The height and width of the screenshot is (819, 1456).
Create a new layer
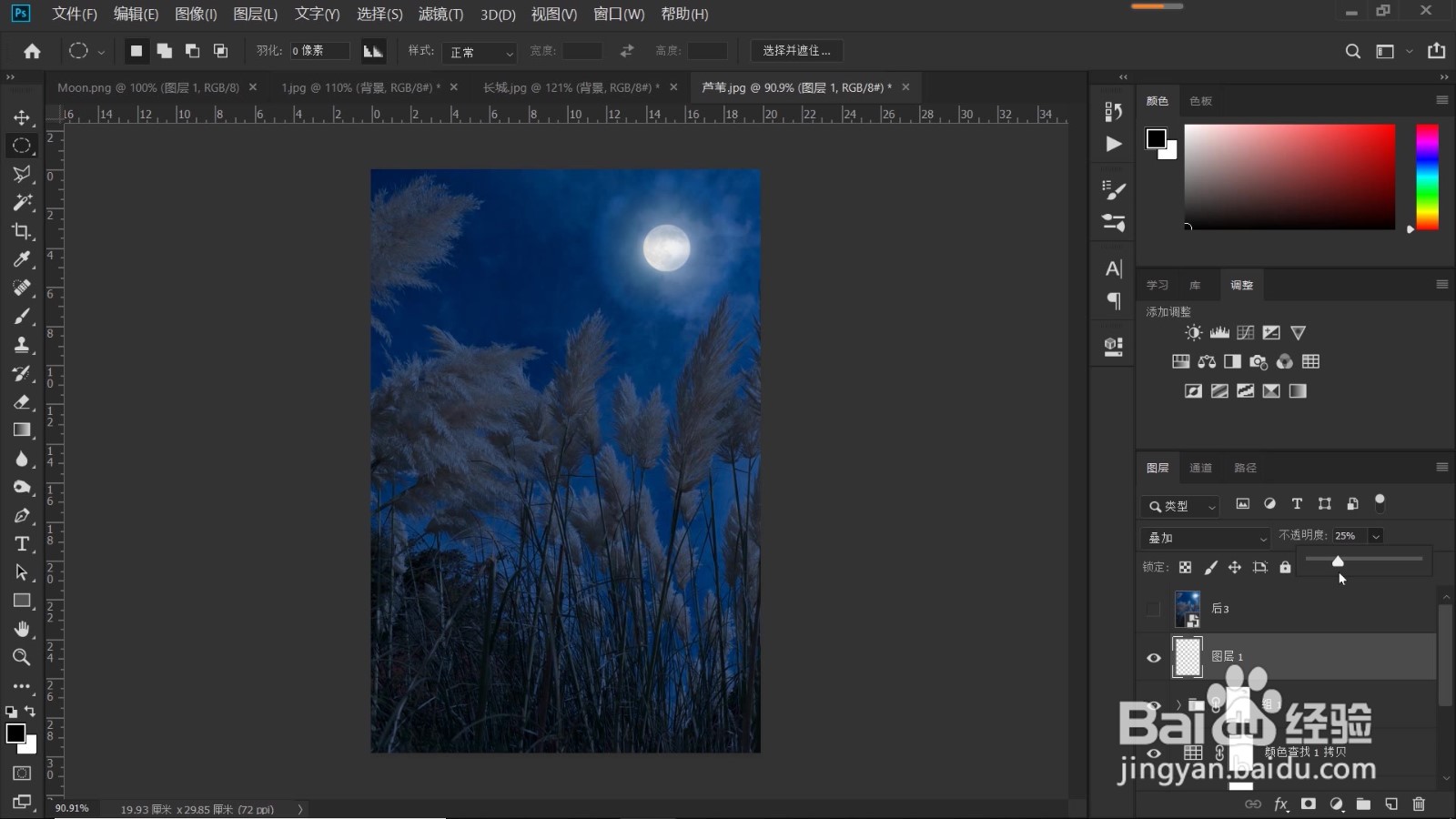1391,804
